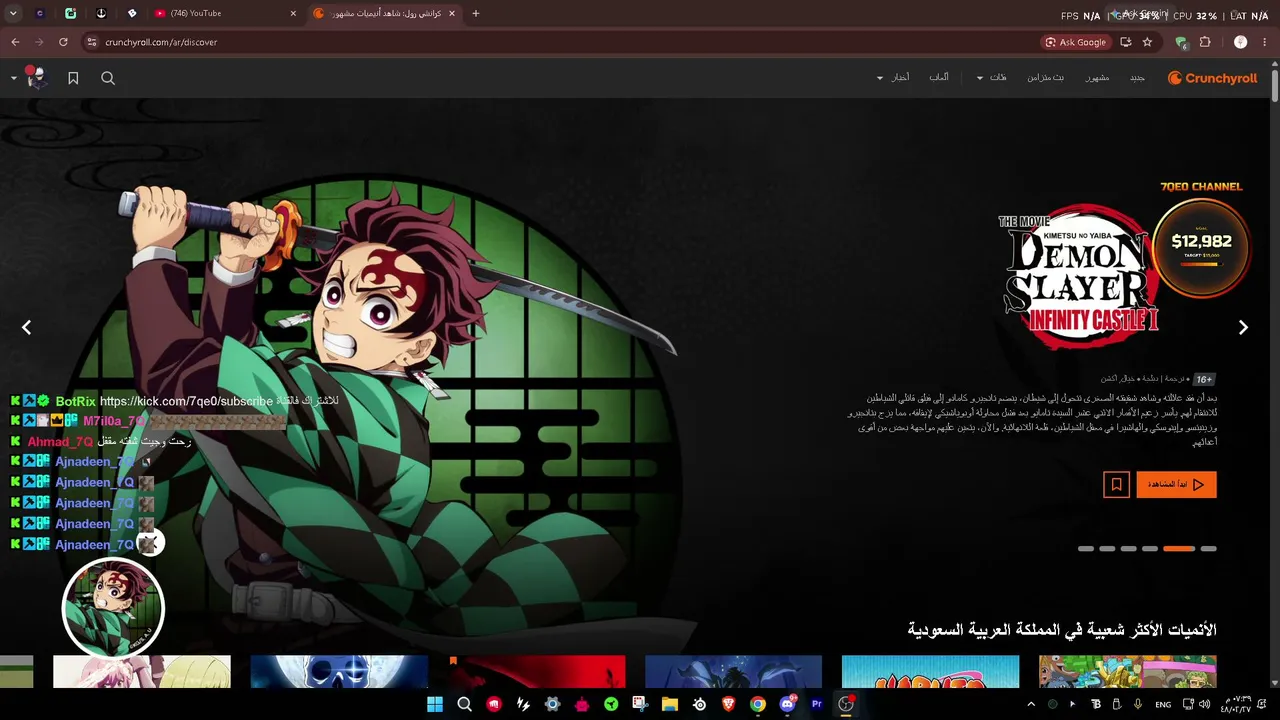The height and width of the screenshot is (720, 1280).
Task: Switch to the green pinned browser tab
Action: pos(70,13)
